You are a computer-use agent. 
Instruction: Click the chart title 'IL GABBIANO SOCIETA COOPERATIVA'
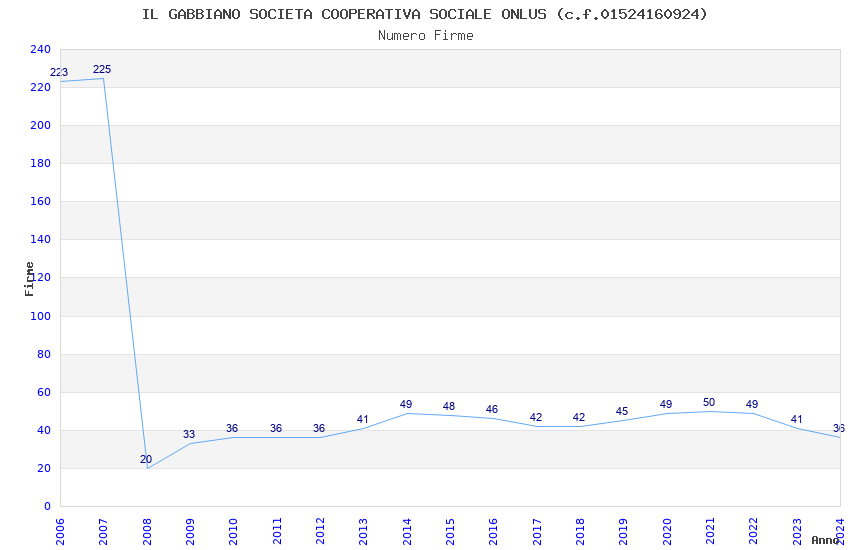point(425,14)
